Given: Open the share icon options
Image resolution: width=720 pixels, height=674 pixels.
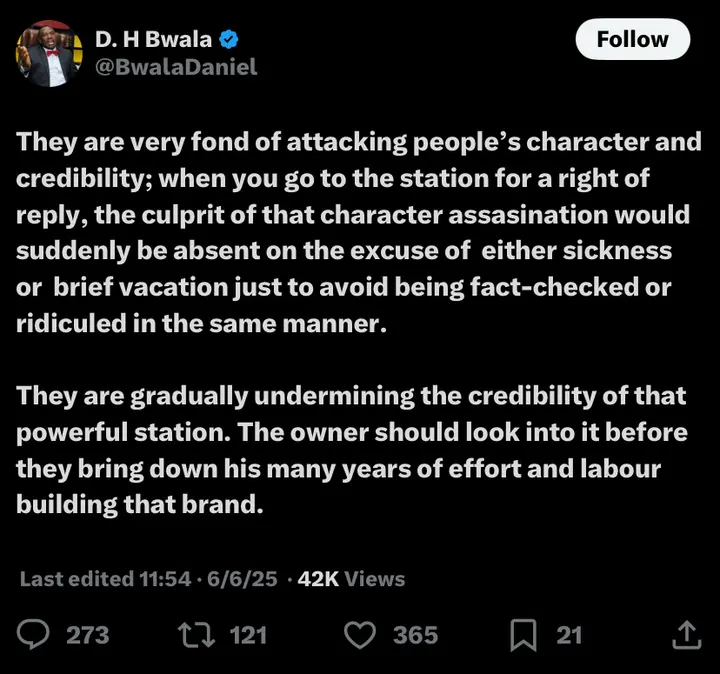Looking at the screenshot, I should click(x=685, y=634).
